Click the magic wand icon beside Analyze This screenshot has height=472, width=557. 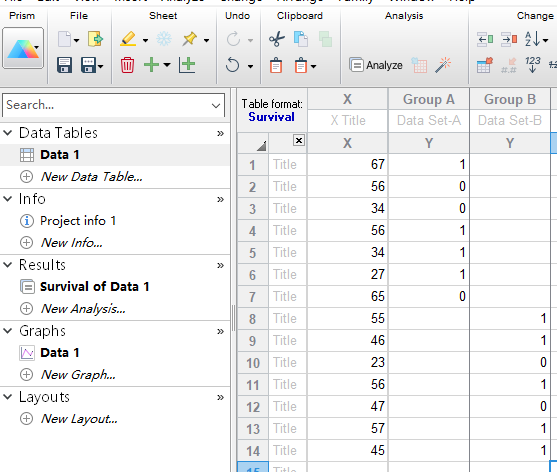[443, 65]
